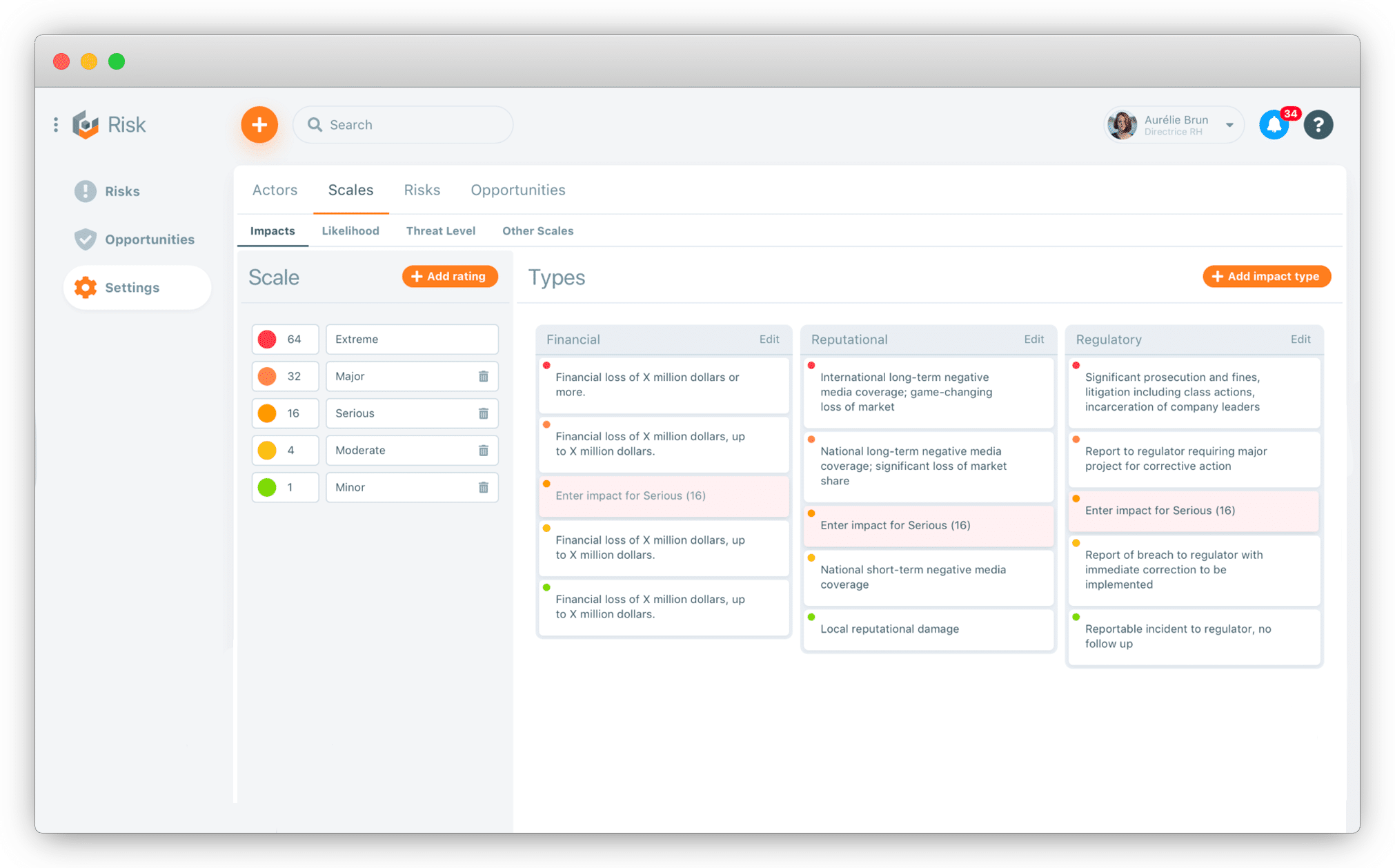This screenshot has width=1395, height=868.
Task: Select 'National short-term negative media coverage' card
Action: tap(928, 578)
